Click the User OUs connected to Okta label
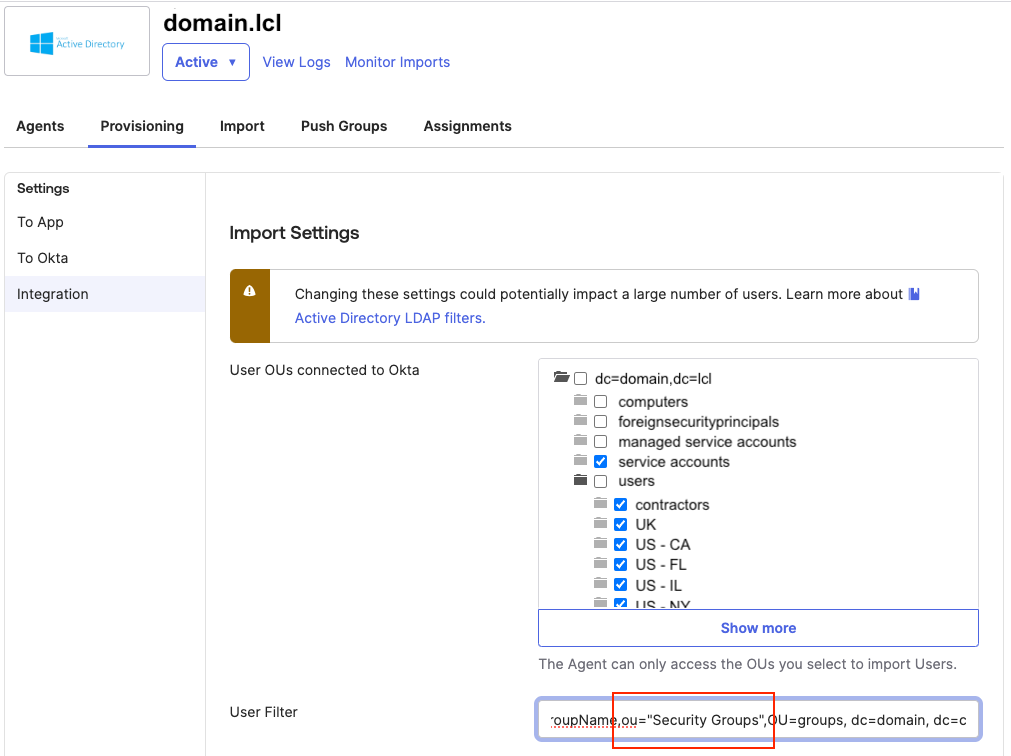1011x756 pixels. point(324,370)
